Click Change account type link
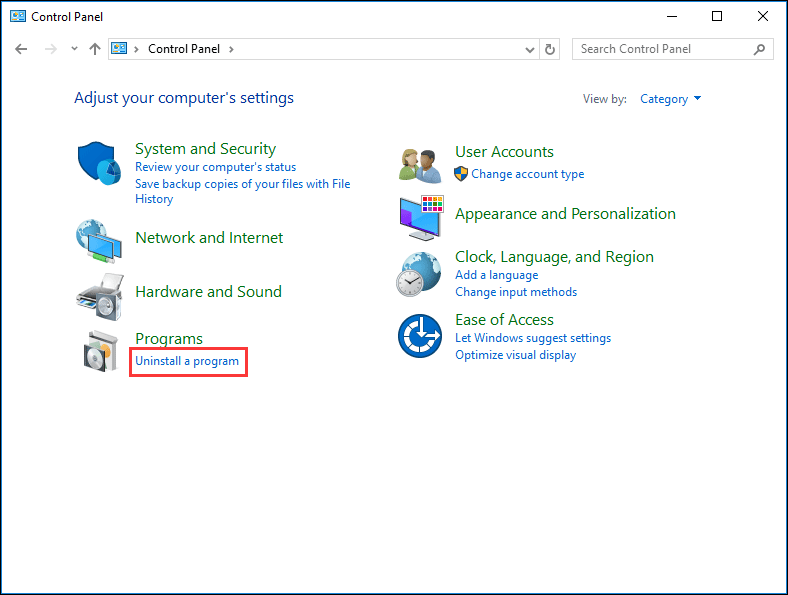 (x=528, y=174)
